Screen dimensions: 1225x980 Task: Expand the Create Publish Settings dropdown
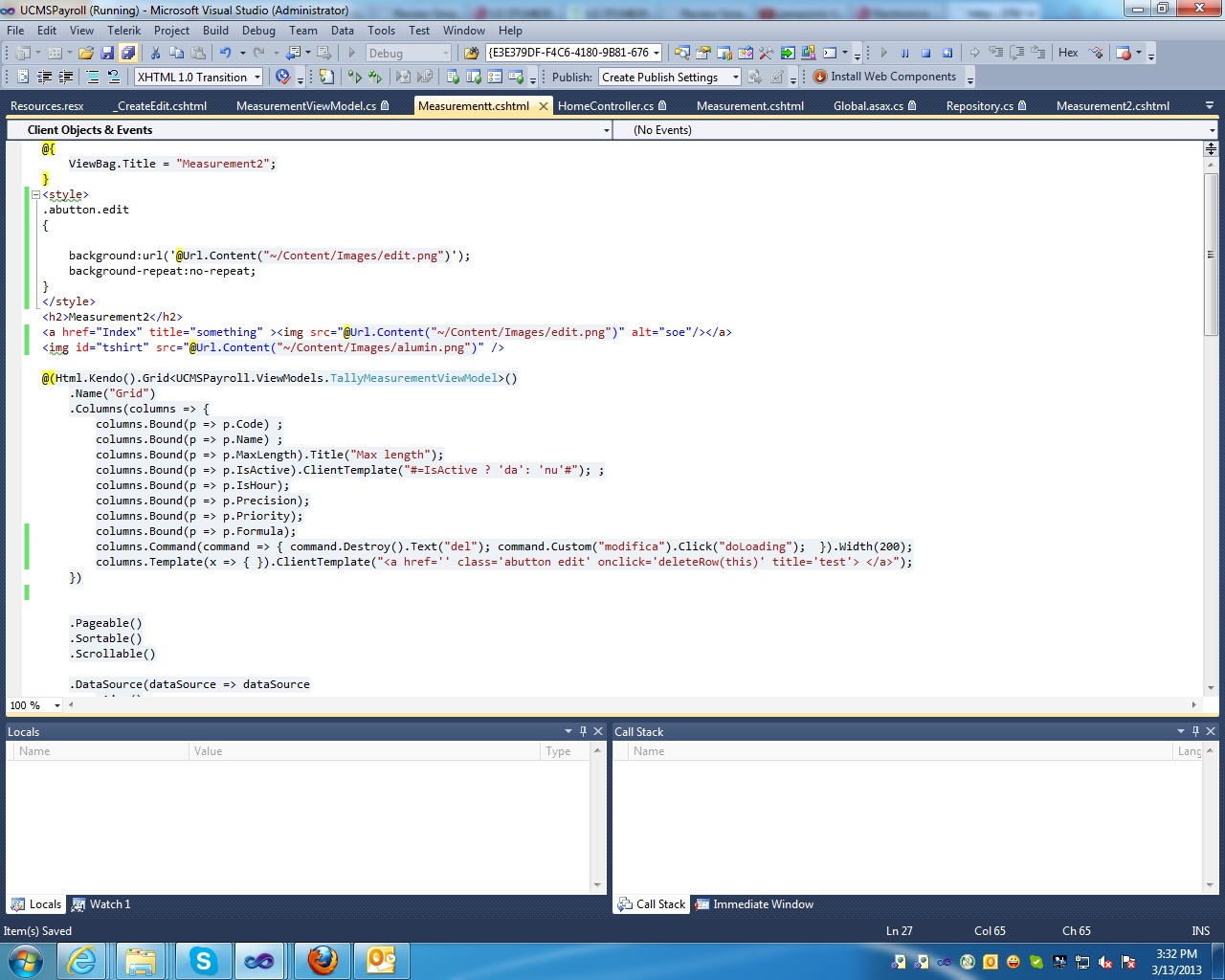[735, 78]
